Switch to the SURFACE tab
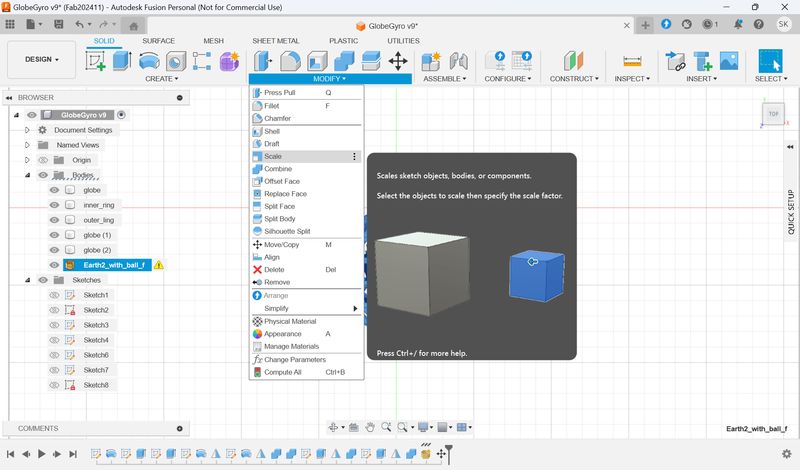This screenshot has height=470, width=800. point(159,41)
